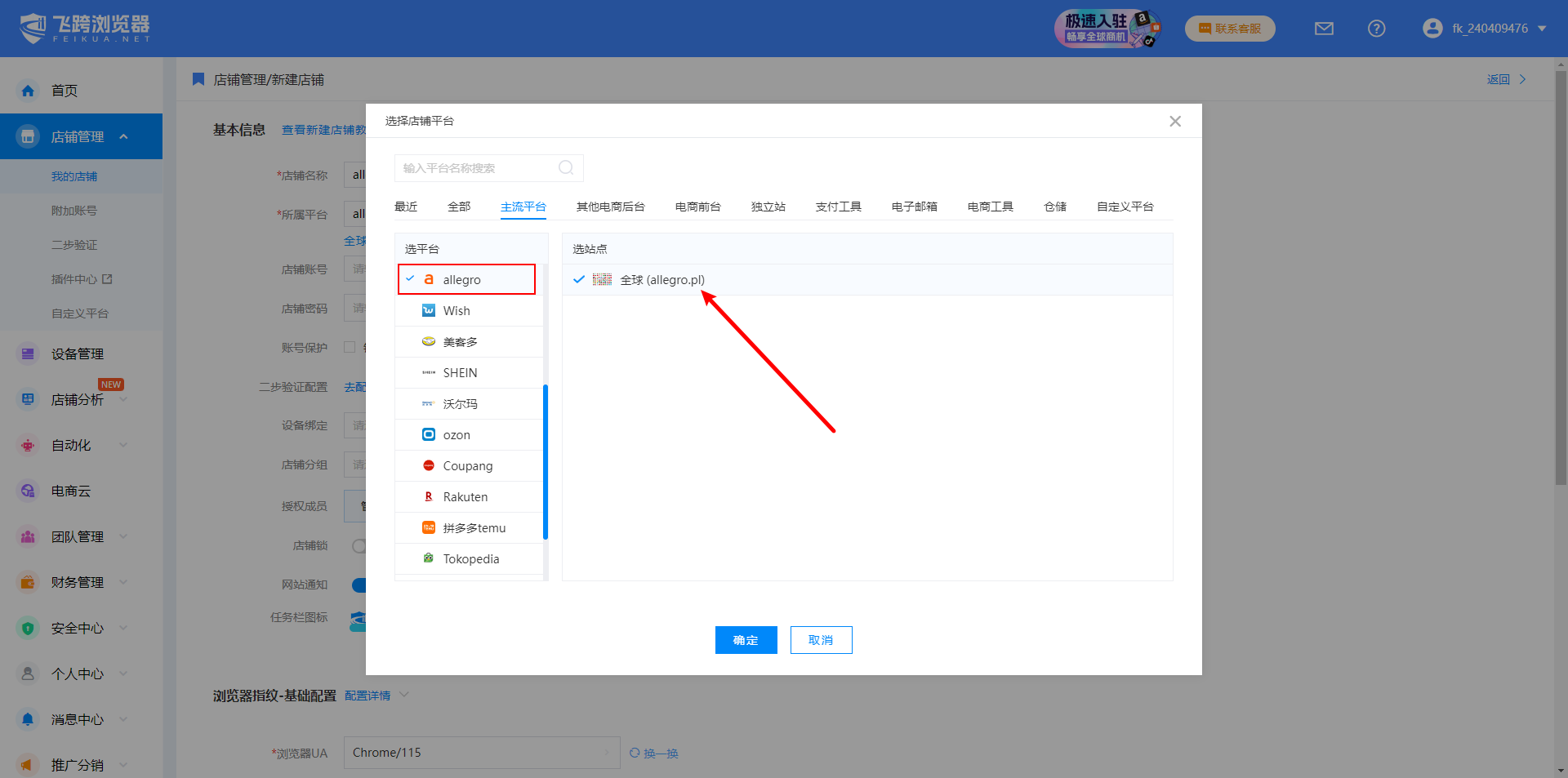Click the ozon platform logo icon

coord(429,434)
